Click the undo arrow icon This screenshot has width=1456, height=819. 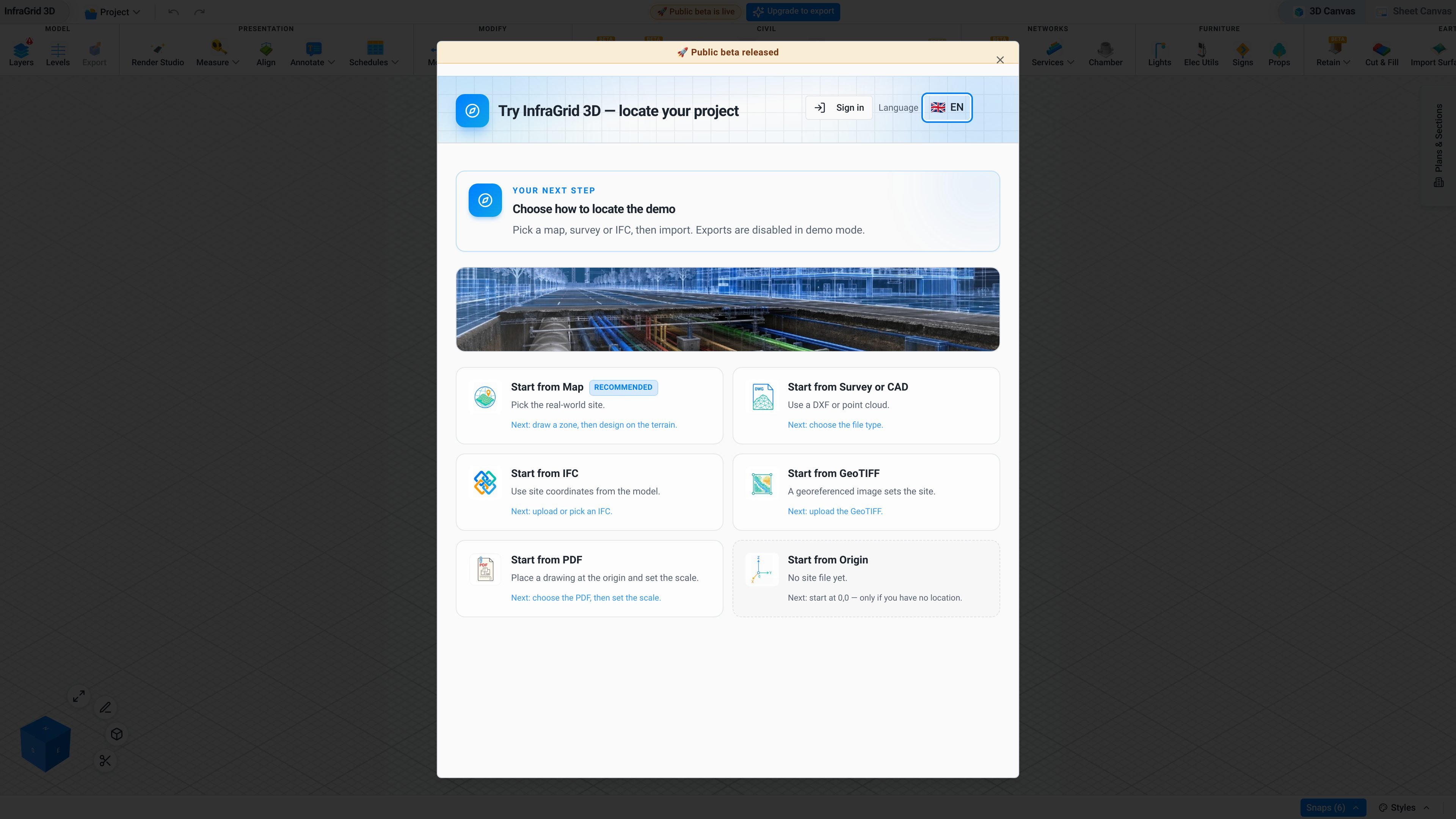click(174, 12)
